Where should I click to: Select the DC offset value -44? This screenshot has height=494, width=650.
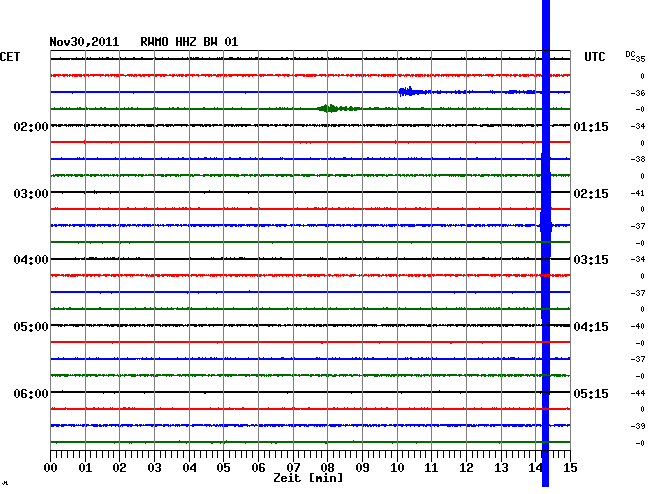(x=638, y=393)
